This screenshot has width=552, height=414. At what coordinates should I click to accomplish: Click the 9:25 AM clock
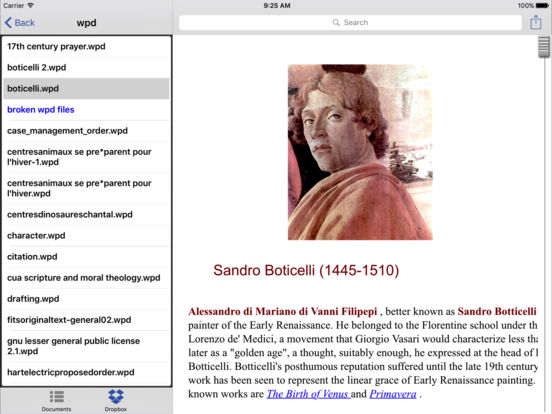click(x=277, y=5)
